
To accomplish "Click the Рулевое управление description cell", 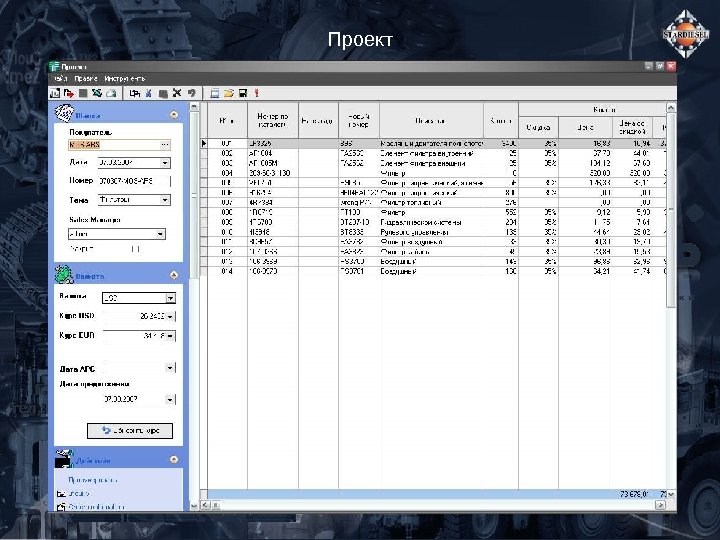I will 431,232.
